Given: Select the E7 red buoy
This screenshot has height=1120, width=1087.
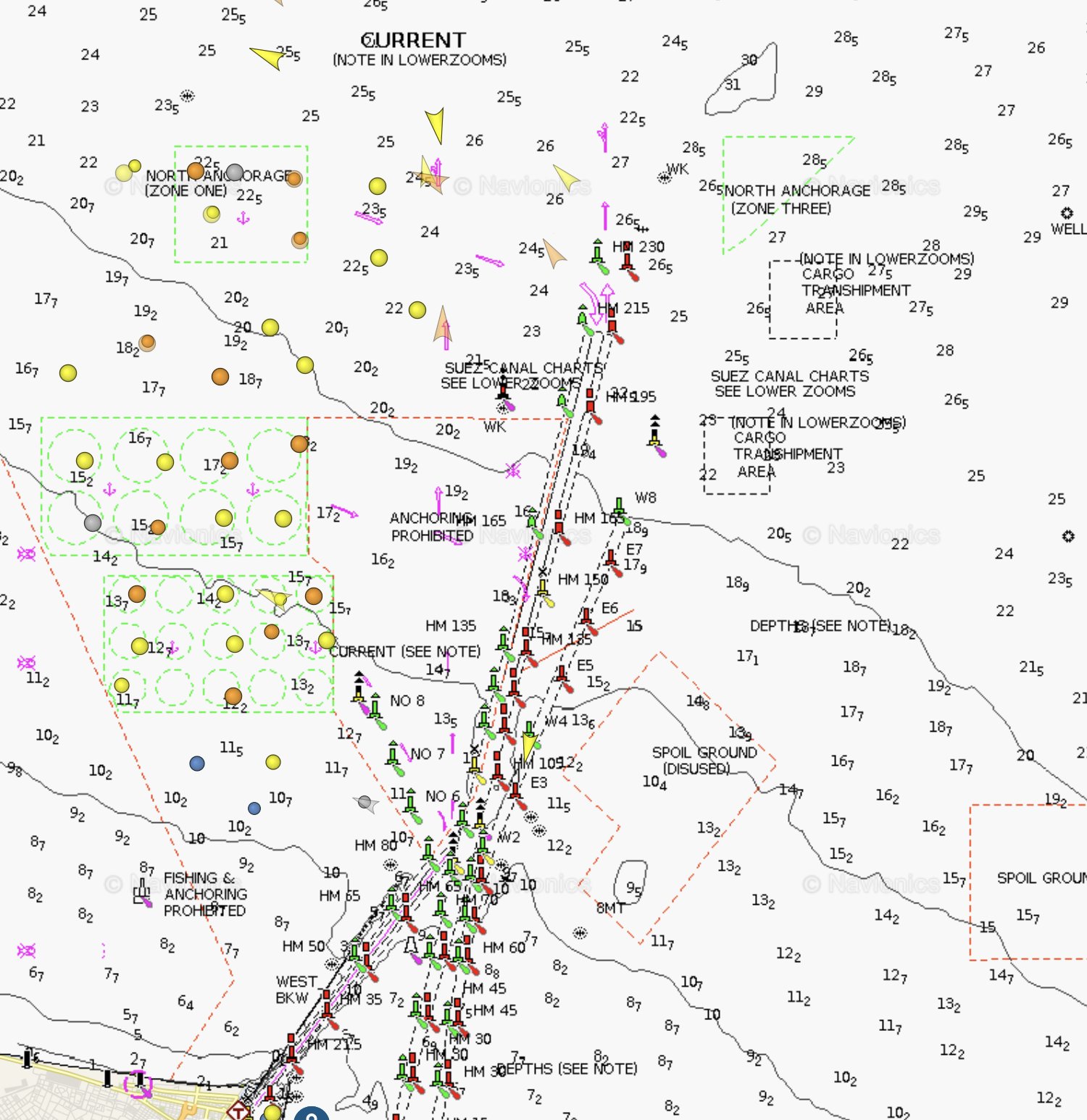Looking at the screenshot, I should pos(612,558).
